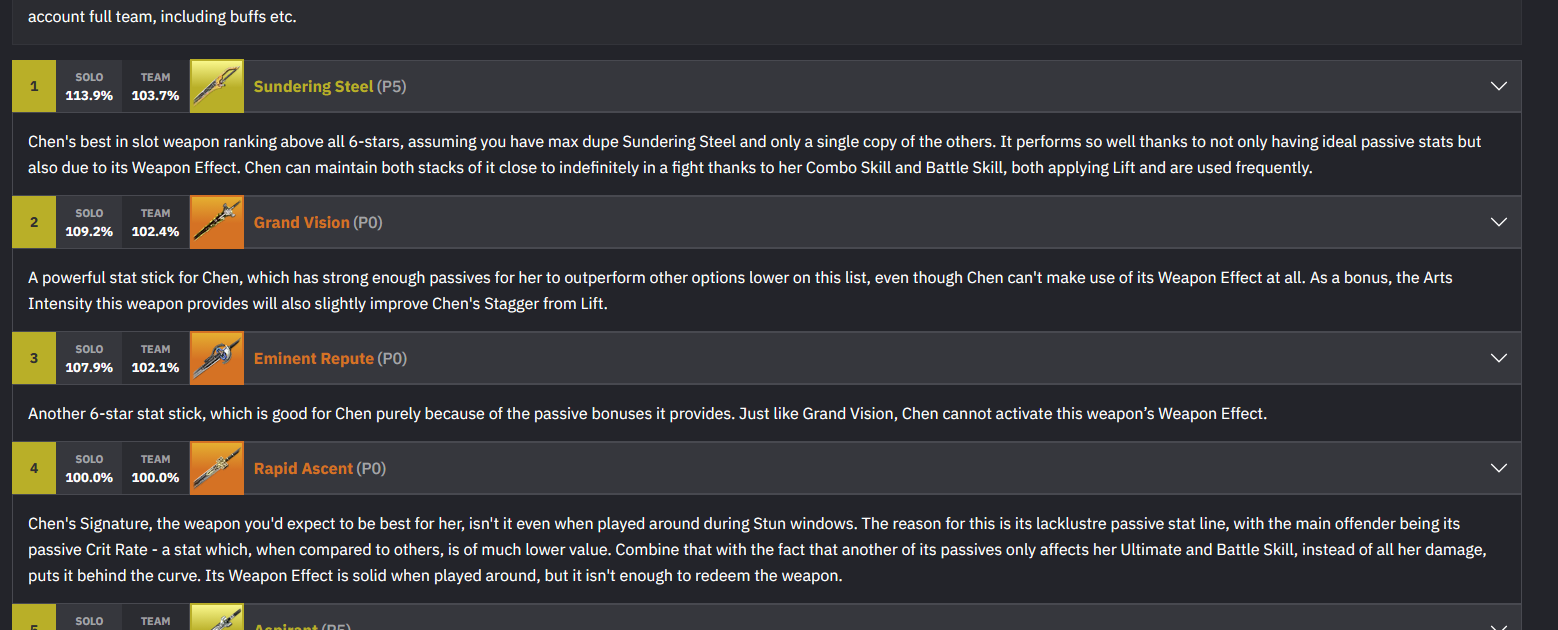Open the Eminent Repute weapon name link
Viewport: 1558px width, 630px height.
[313, 358]
